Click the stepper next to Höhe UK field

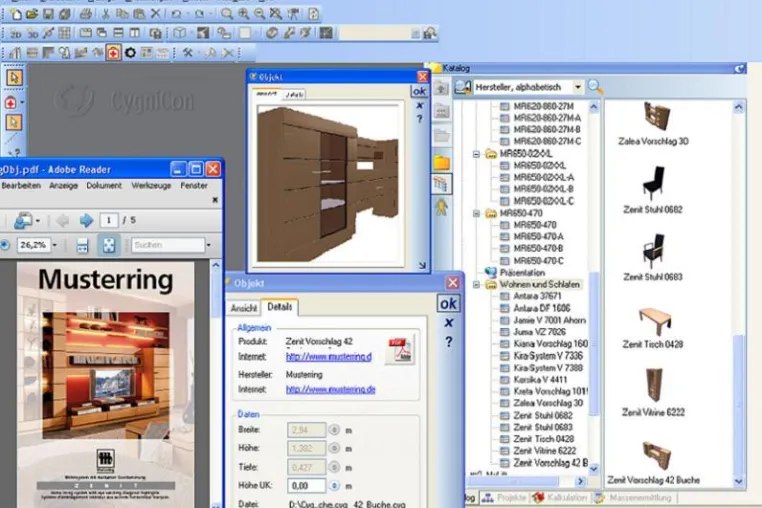pos(334,486)
